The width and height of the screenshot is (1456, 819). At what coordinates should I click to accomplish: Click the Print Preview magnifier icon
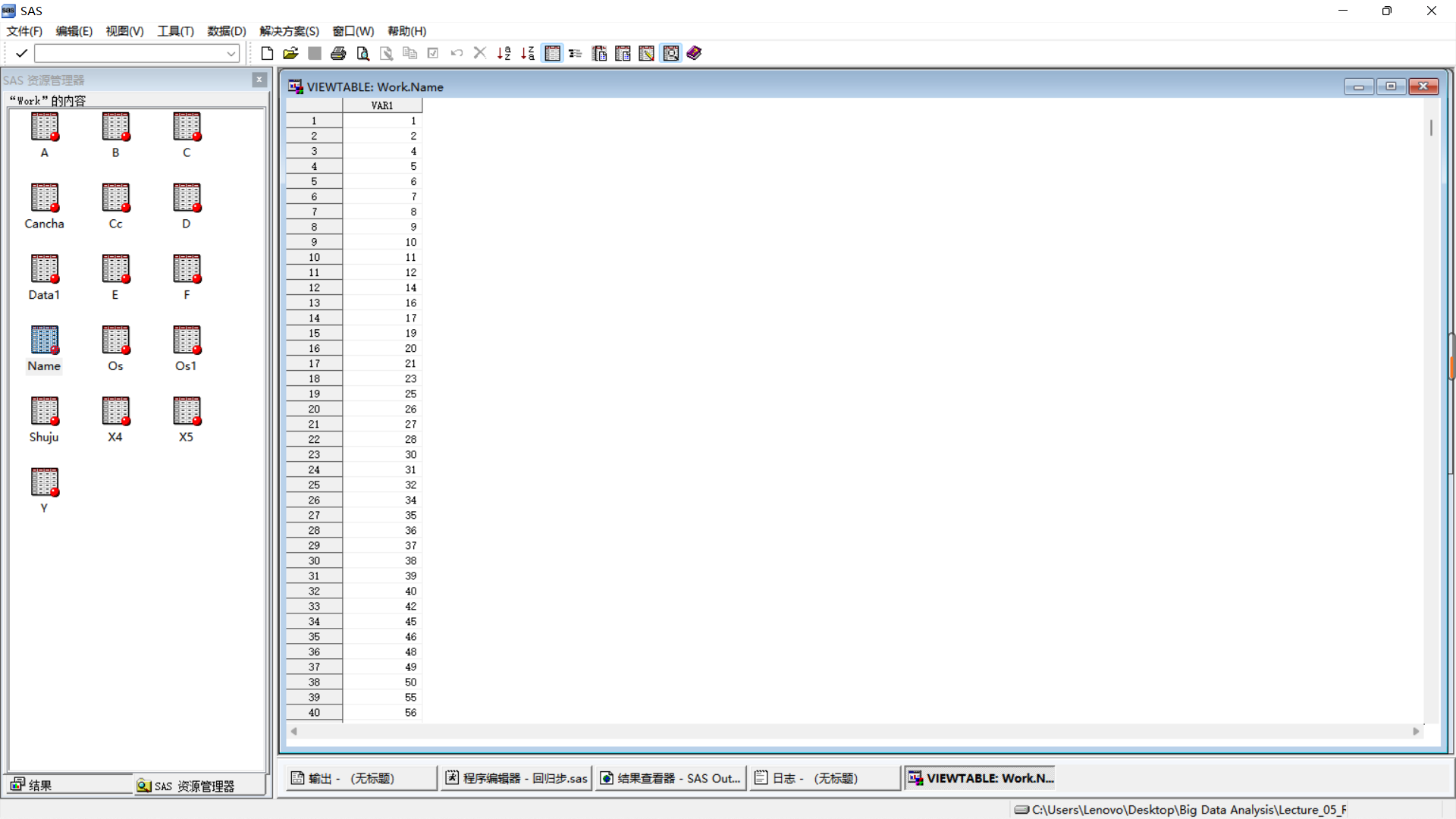pyautogui.click(x=363, y=53)
